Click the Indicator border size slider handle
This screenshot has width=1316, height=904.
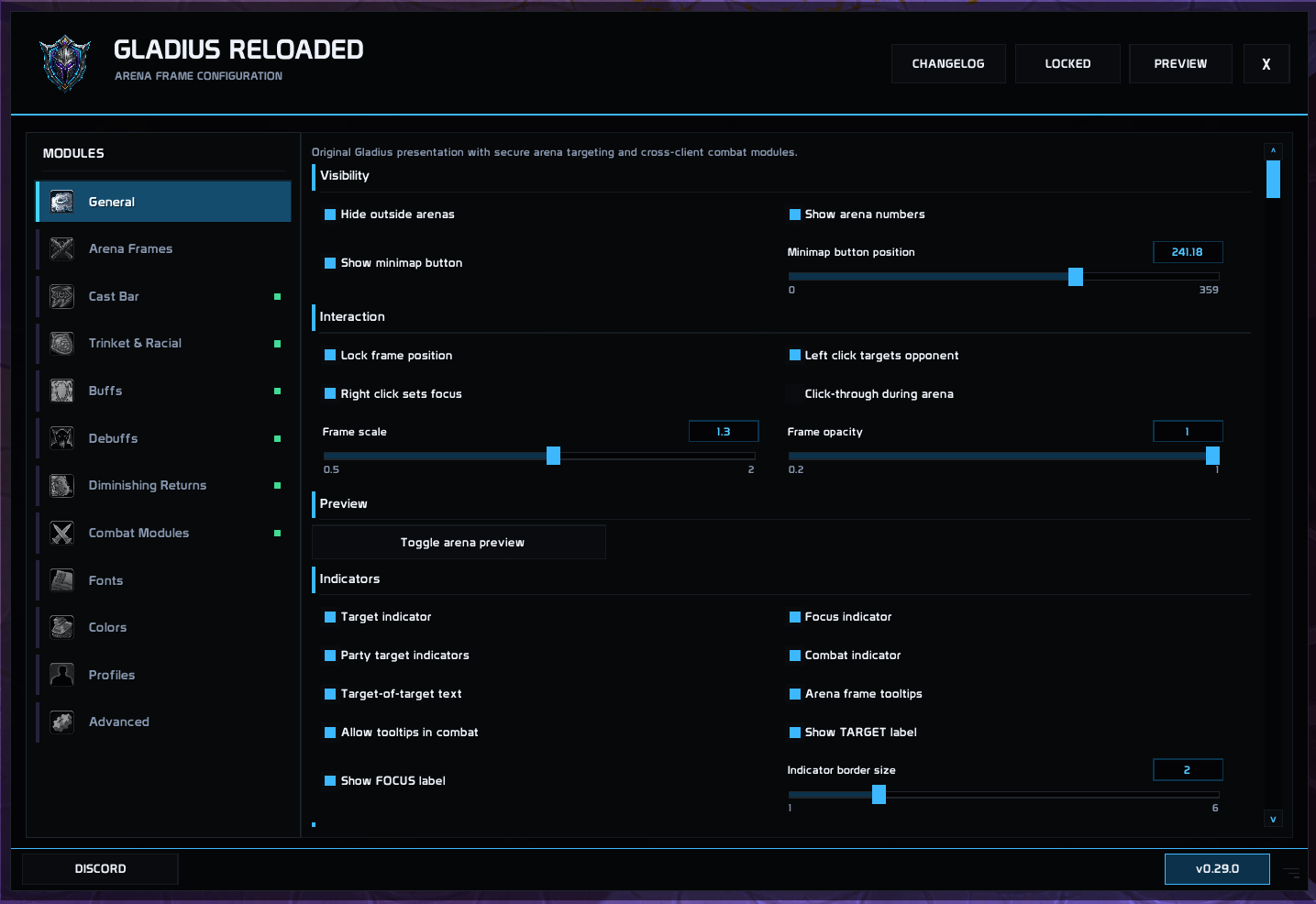click(879, 794)
